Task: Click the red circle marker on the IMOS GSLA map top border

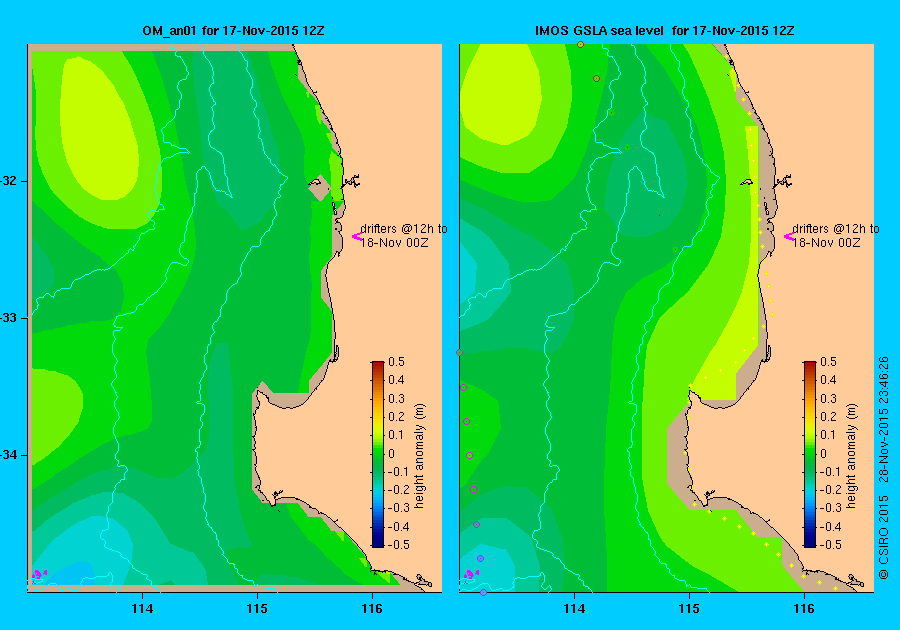Action: (x=580, y=44)
